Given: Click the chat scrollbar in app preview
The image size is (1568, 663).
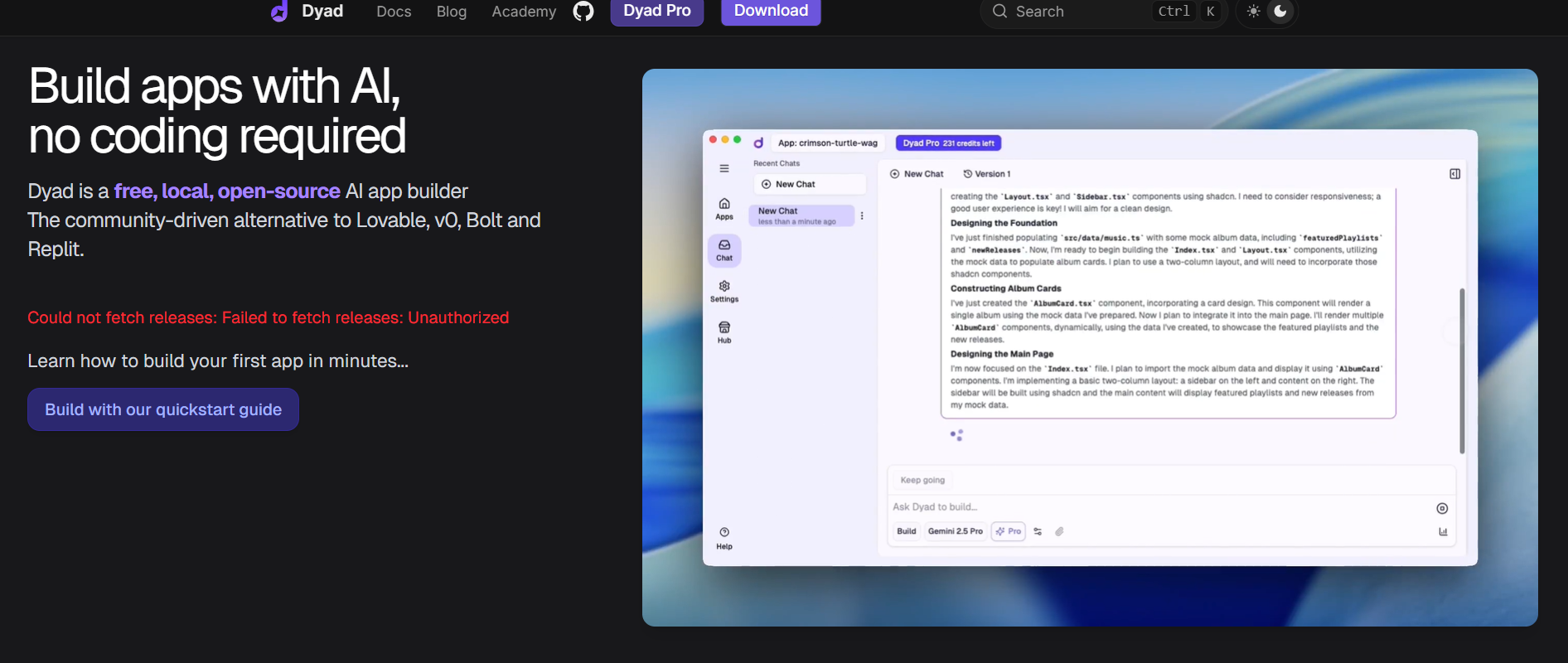Looking at the screenshot, I should pos(1462,370).
